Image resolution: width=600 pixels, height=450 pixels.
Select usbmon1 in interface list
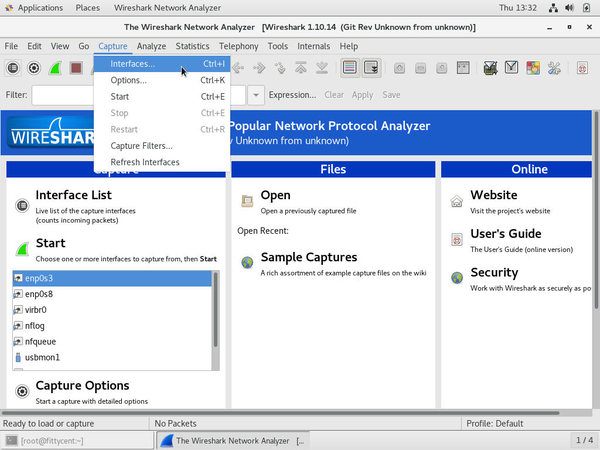112,358
